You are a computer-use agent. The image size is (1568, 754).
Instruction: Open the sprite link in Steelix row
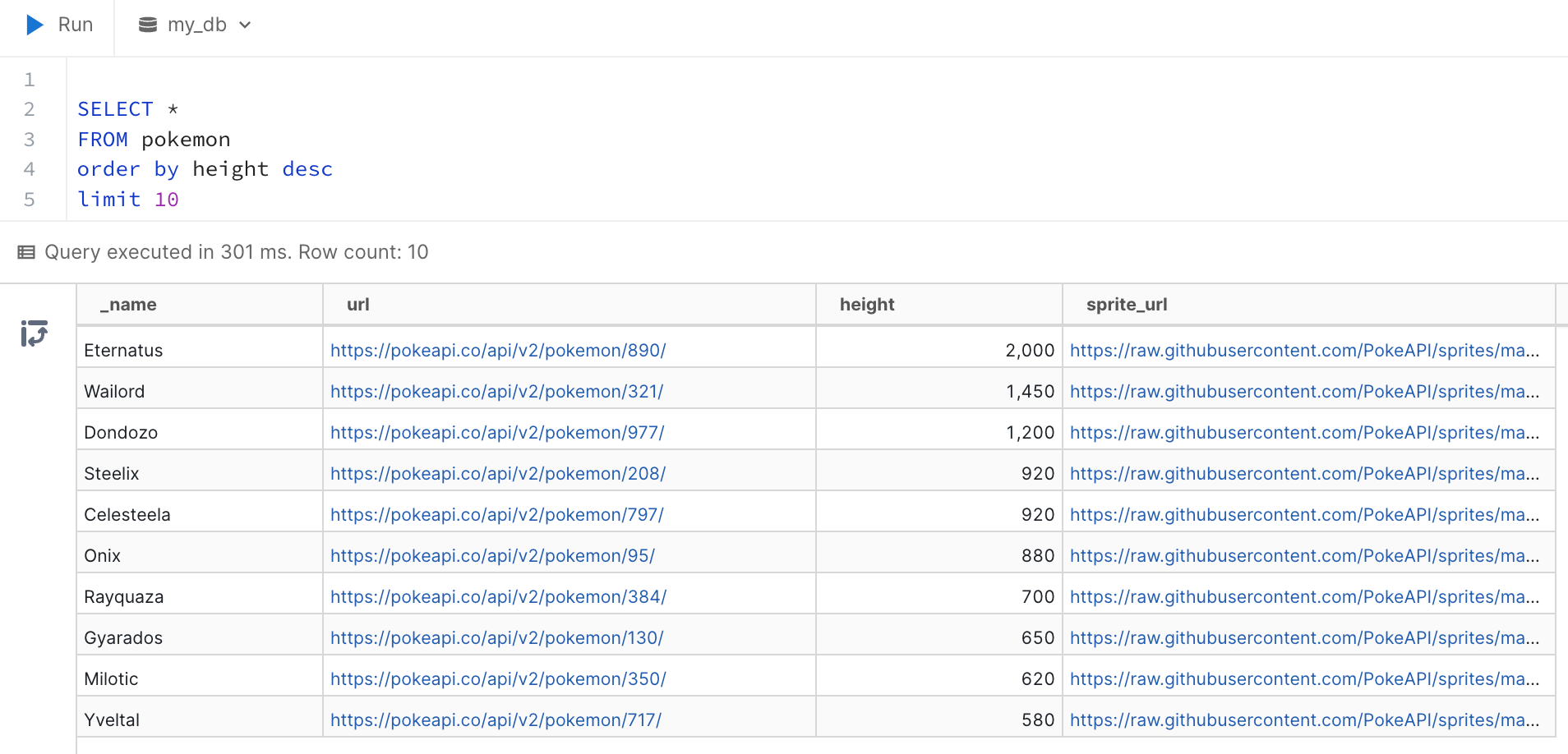pyautogui.click(x=1304, y=474)
